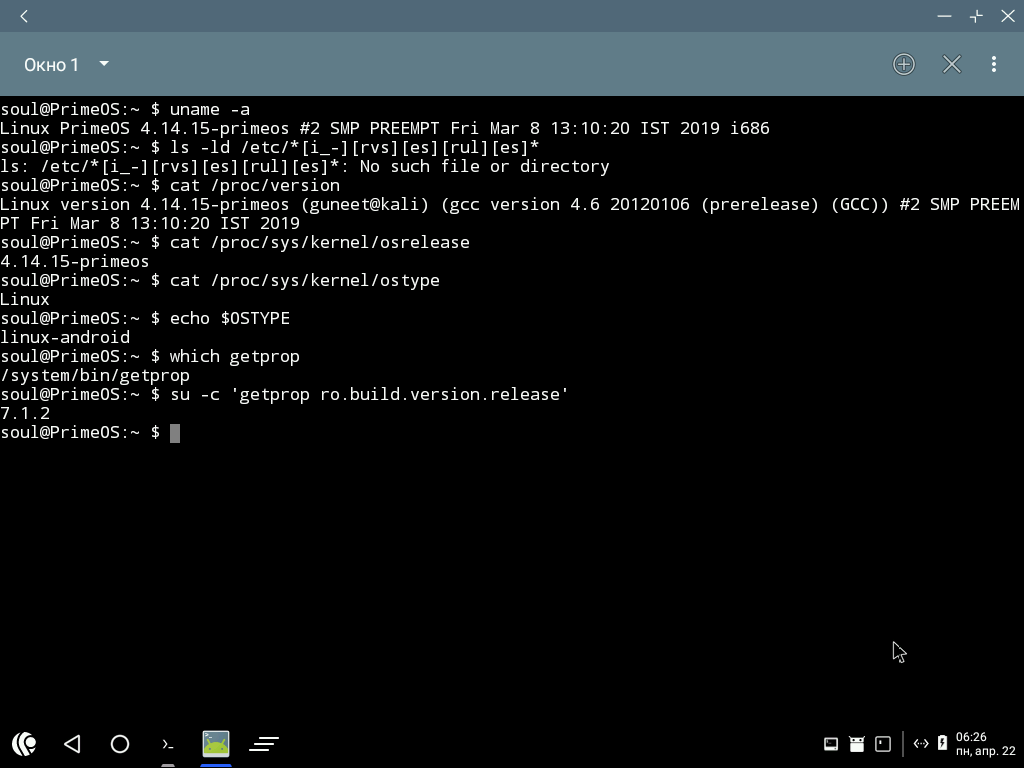This screenshot has width=1024, height=768.
Task: Click the 'su -c getprop' command line
Action: click(x=284, y=394)
